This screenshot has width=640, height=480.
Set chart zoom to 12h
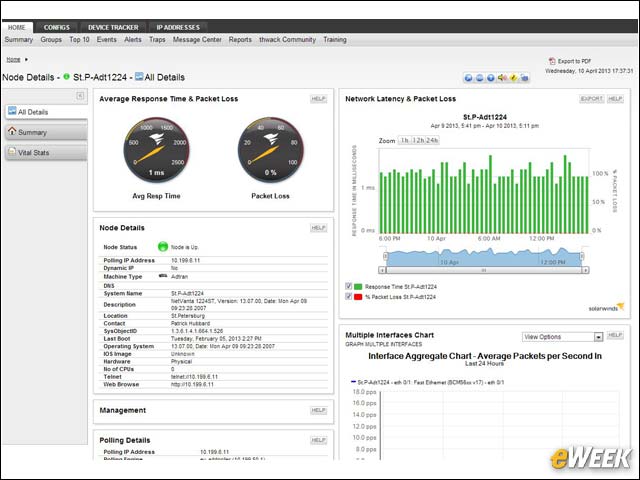[418, 140]
